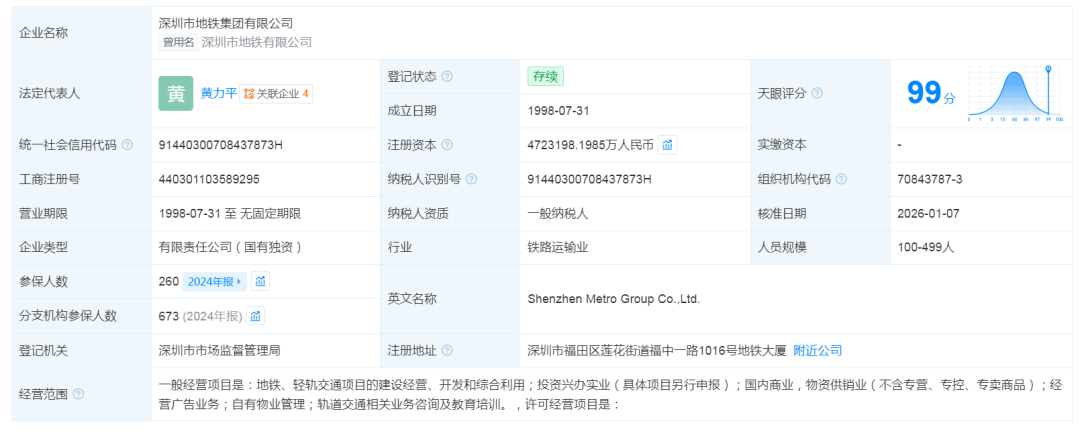Select registered capital 4723198.1985万人民币
The width and height of the screenshot is (1080, 432).
[x=590, y=145]
